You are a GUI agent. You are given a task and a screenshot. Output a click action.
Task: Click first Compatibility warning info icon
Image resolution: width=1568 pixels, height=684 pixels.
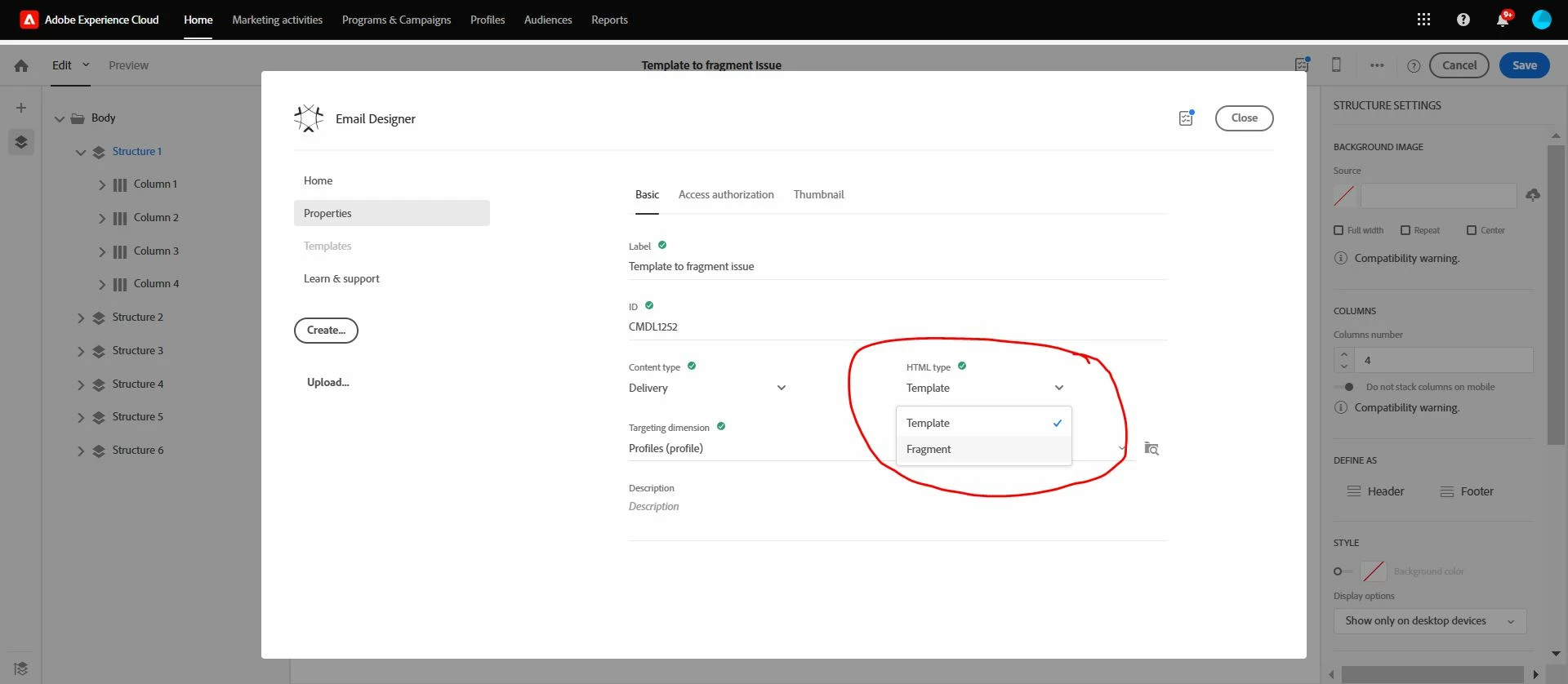click(x=1340, y=258)
